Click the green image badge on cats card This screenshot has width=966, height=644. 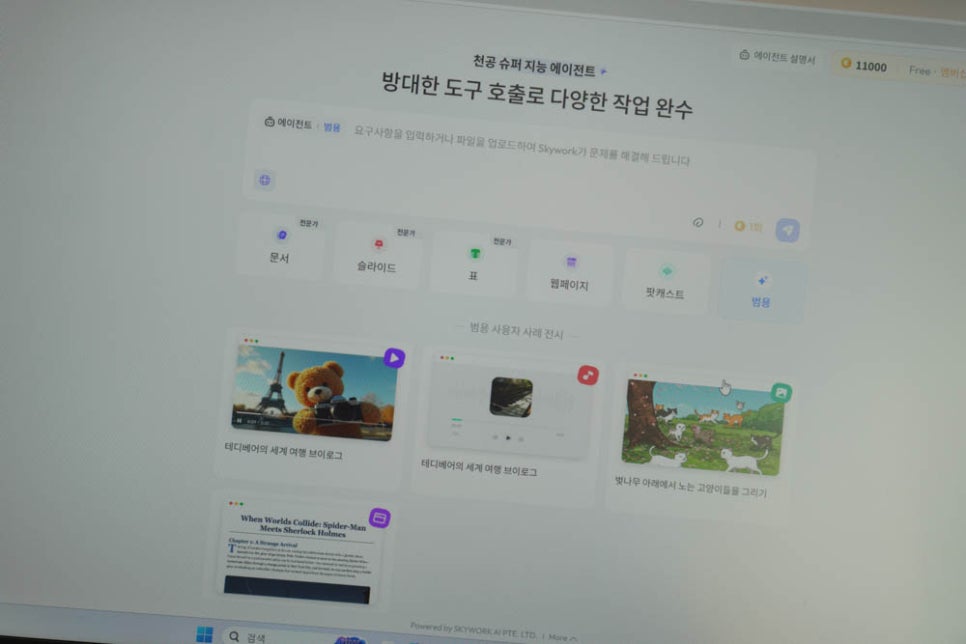click(x=781, y=393)
